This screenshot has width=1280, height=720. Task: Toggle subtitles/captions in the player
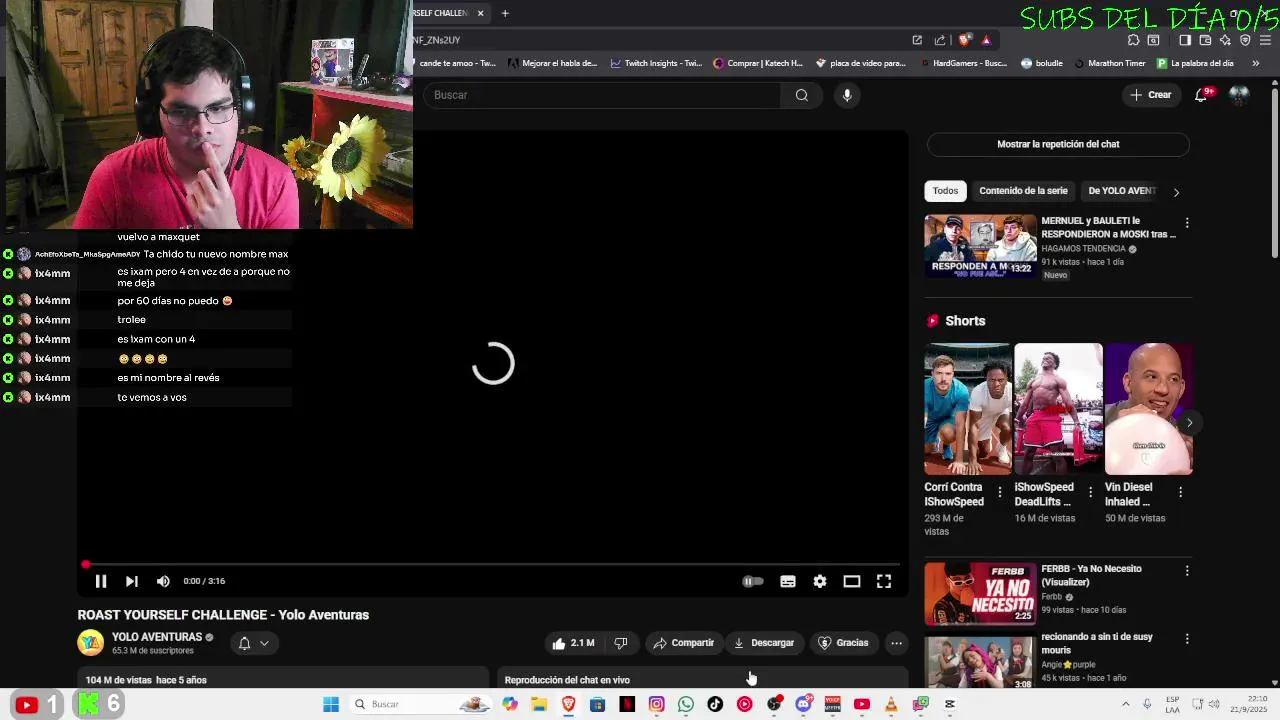[x=788, y=581]
